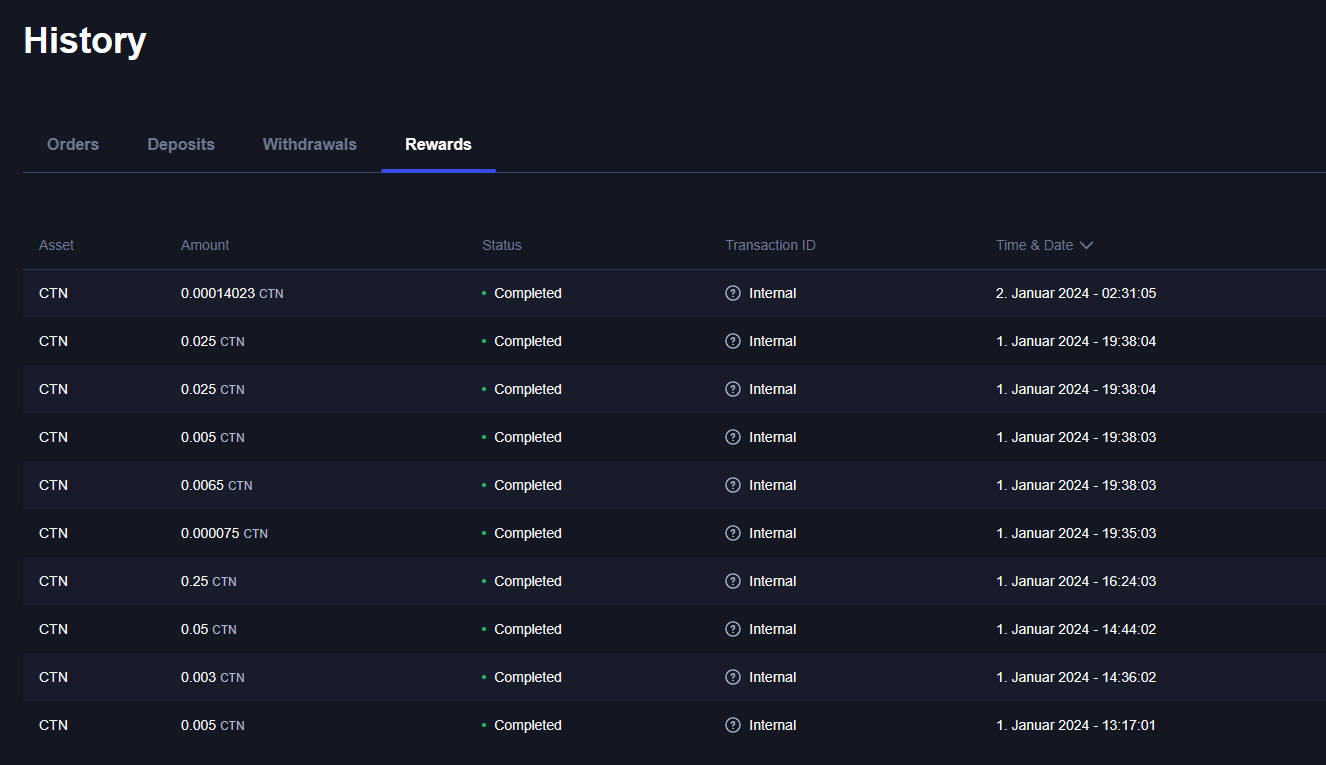Click the question-mark icon in the 0.005 CTN 19:38:03 row

(733, 437)
